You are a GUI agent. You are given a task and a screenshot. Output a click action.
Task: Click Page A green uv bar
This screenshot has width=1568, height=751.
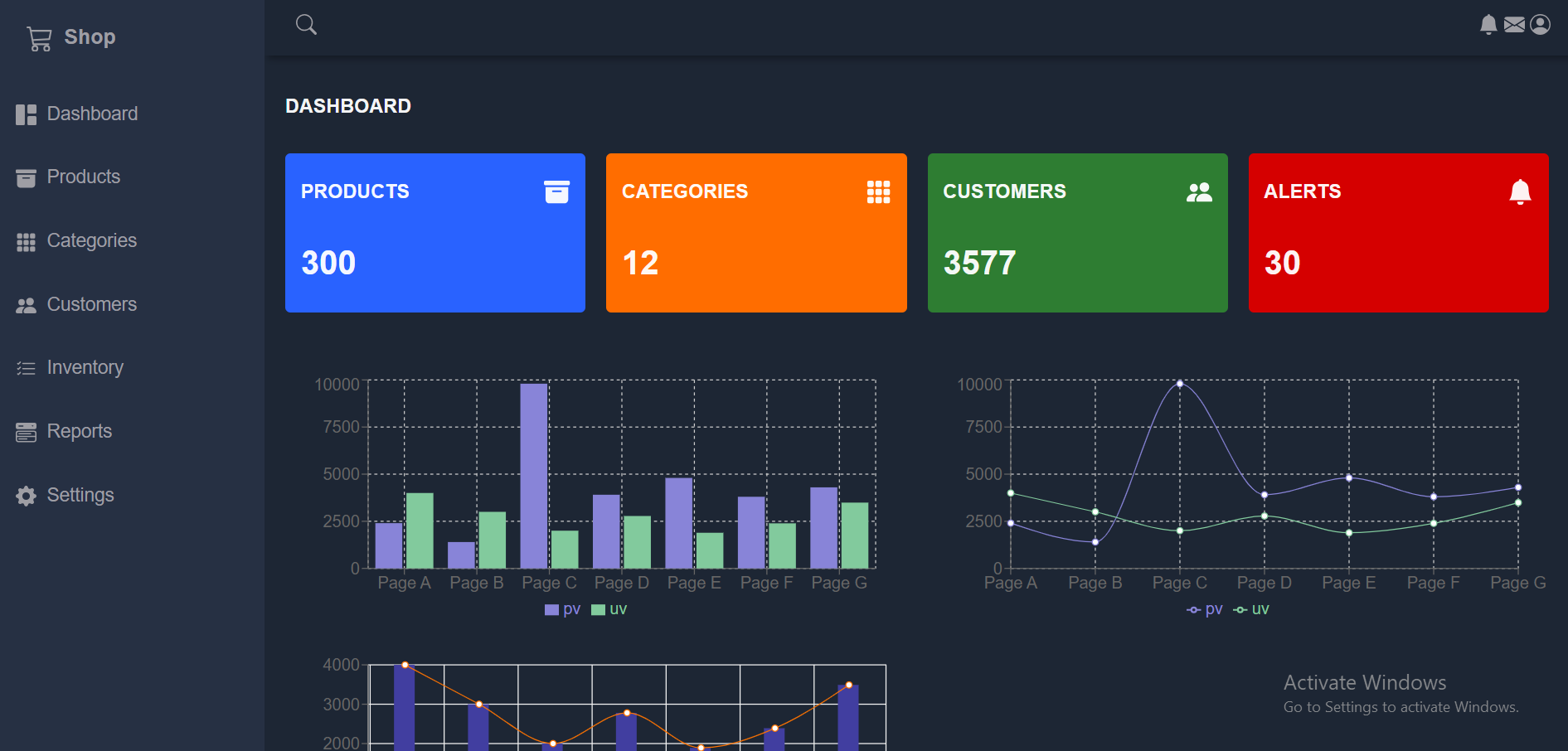pyautogui.click(x=420, y=531)
